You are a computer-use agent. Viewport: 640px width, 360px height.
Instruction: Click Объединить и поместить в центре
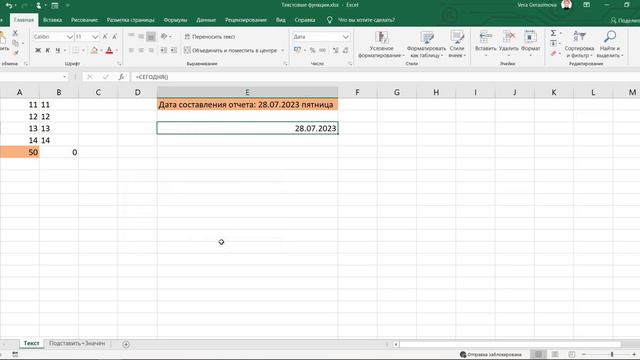click(x=231, y=50)
